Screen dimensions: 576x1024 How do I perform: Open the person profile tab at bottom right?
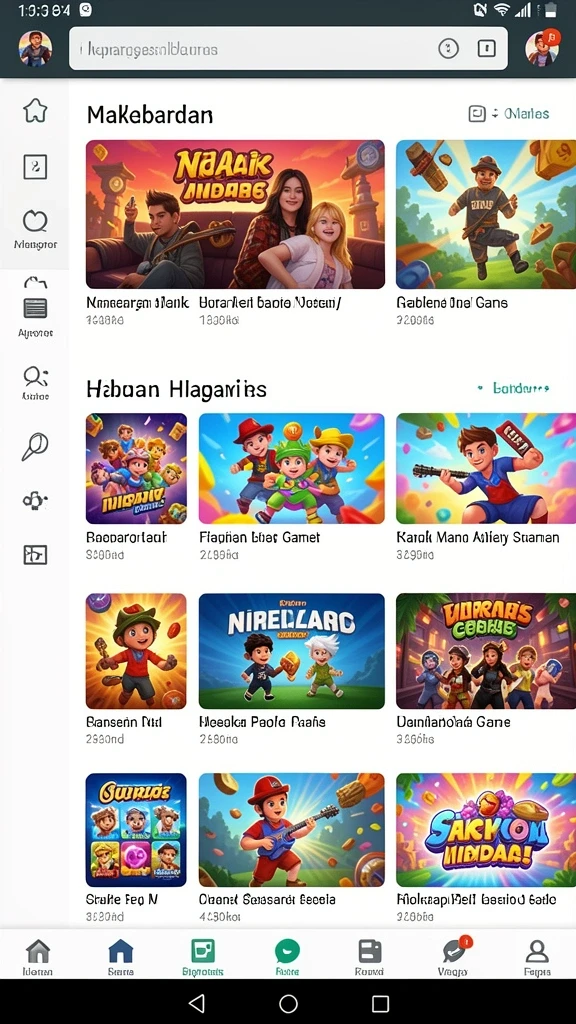pyautogui.click(x=537, y=952)
